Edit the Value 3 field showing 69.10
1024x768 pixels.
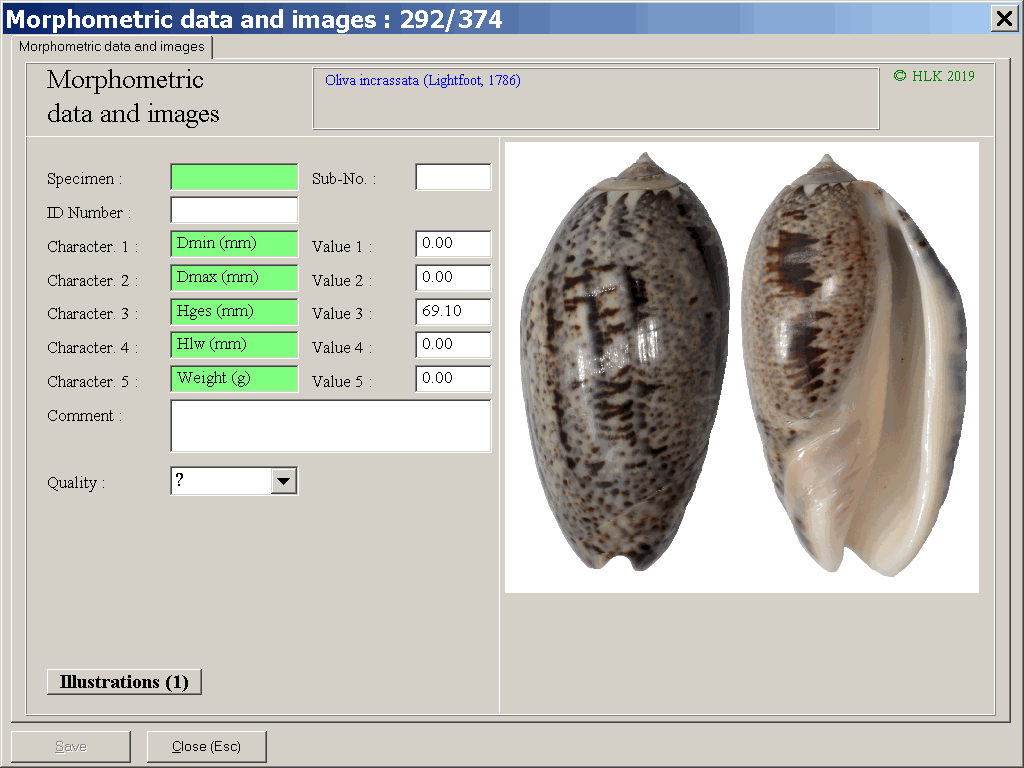tap(453, 312)
